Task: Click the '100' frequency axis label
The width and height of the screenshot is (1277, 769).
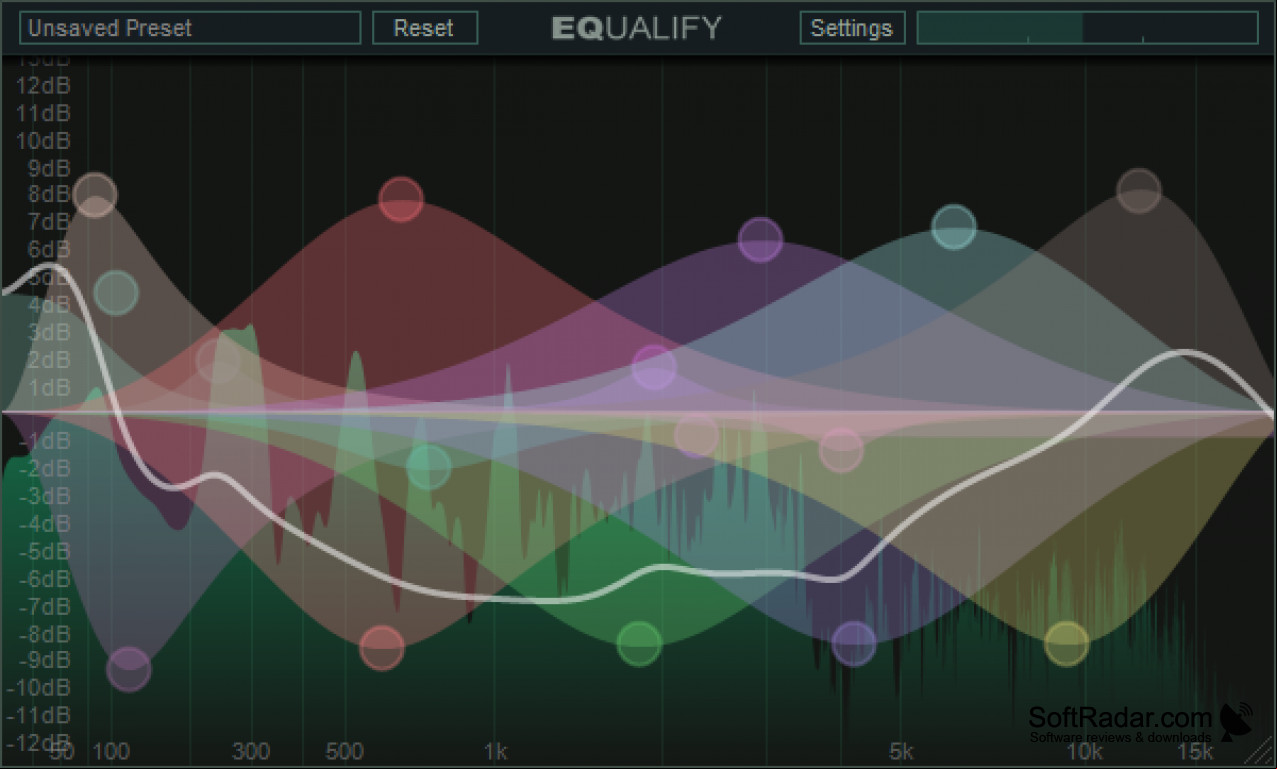Action: tap(112, 752)
